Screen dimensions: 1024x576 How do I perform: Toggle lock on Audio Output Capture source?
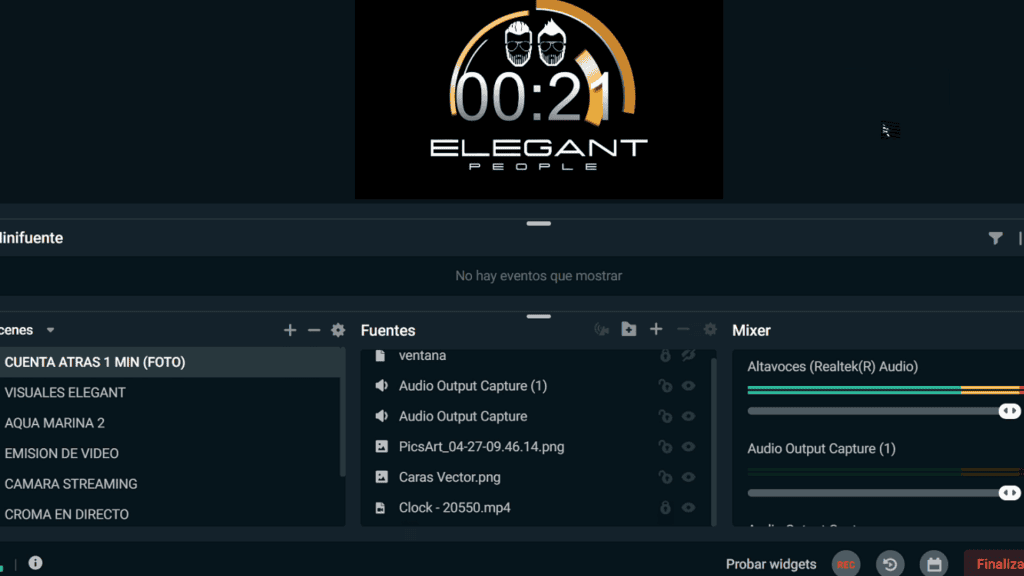(665, 416)
